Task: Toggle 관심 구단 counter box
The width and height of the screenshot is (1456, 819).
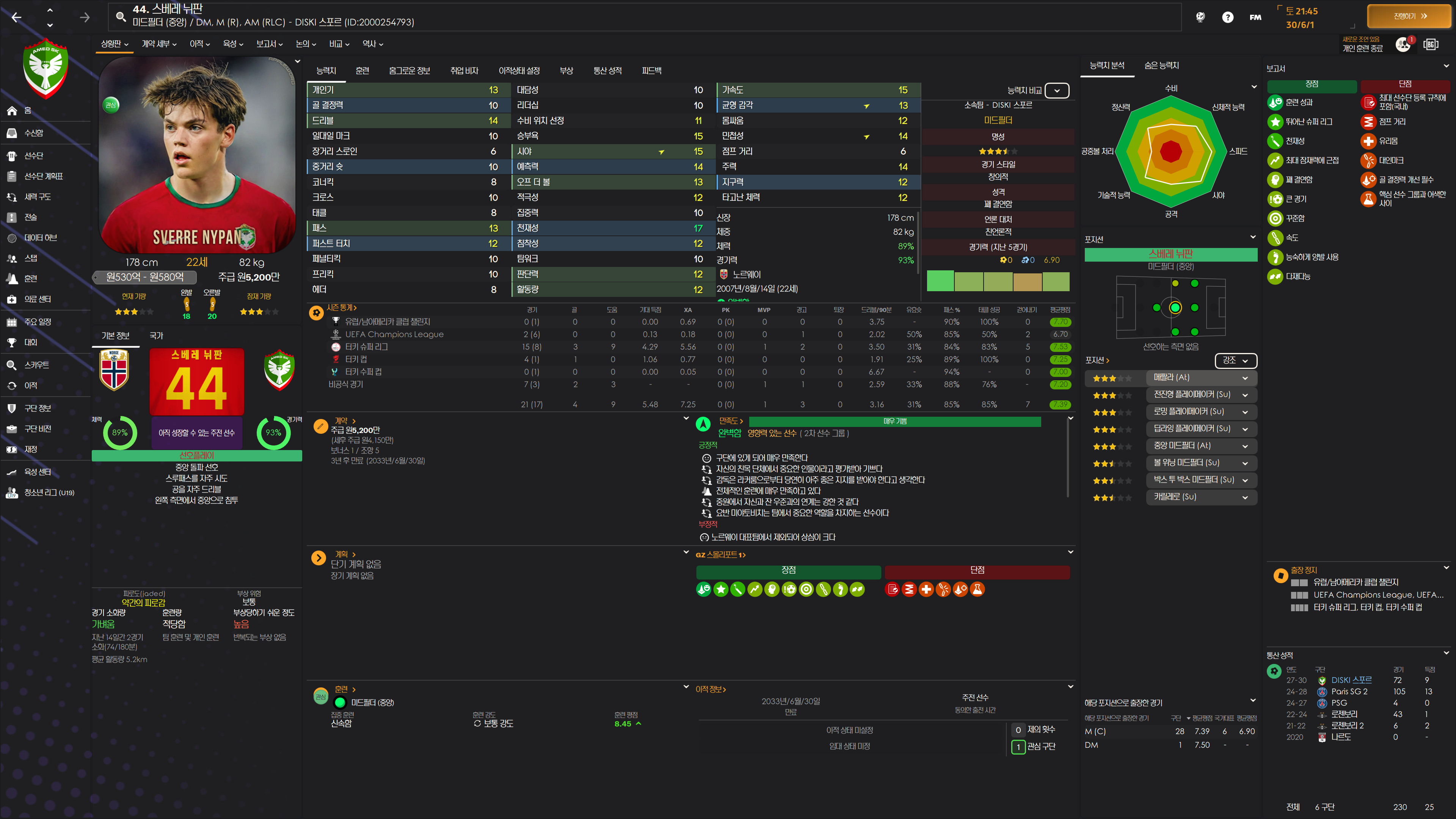Action: point(1018,747)
